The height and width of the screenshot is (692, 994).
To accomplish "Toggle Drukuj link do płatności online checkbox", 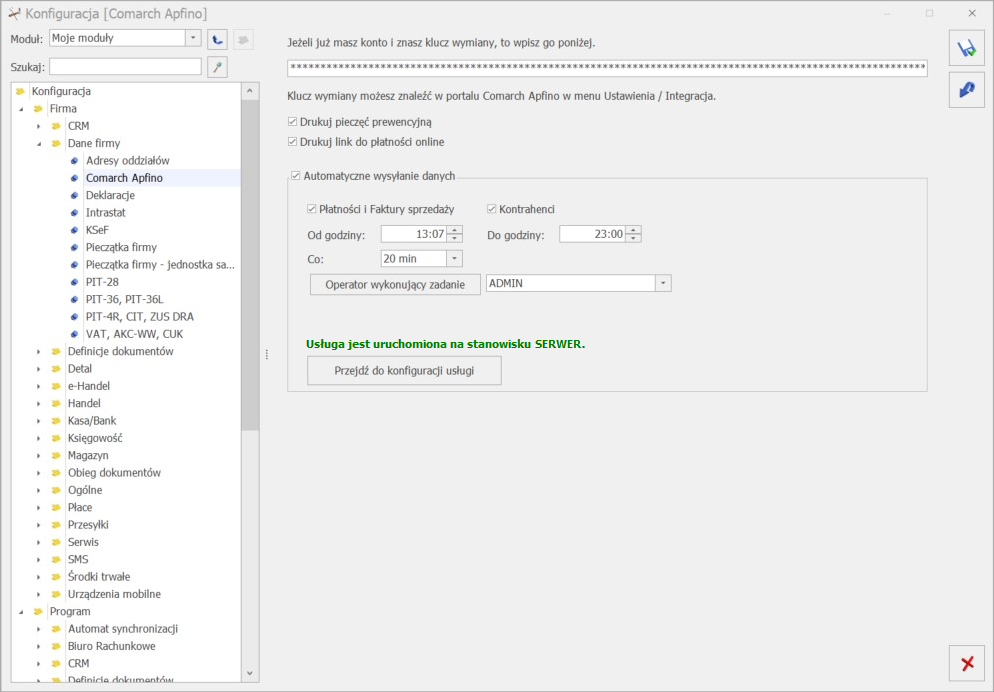I will pyautogui.click(x=292, y=142).
